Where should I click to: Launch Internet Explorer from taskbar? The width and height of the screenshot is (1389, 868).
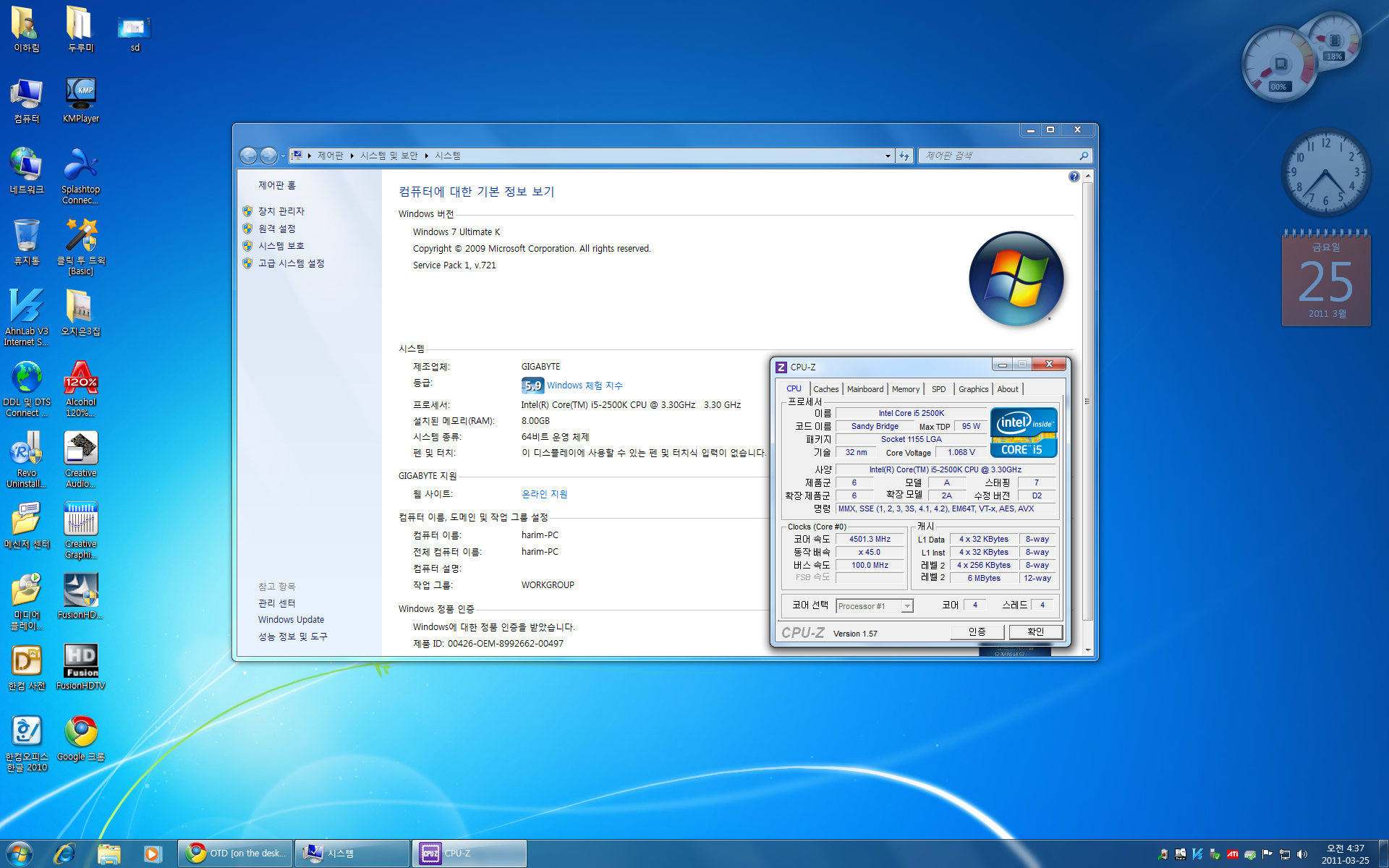64,854
